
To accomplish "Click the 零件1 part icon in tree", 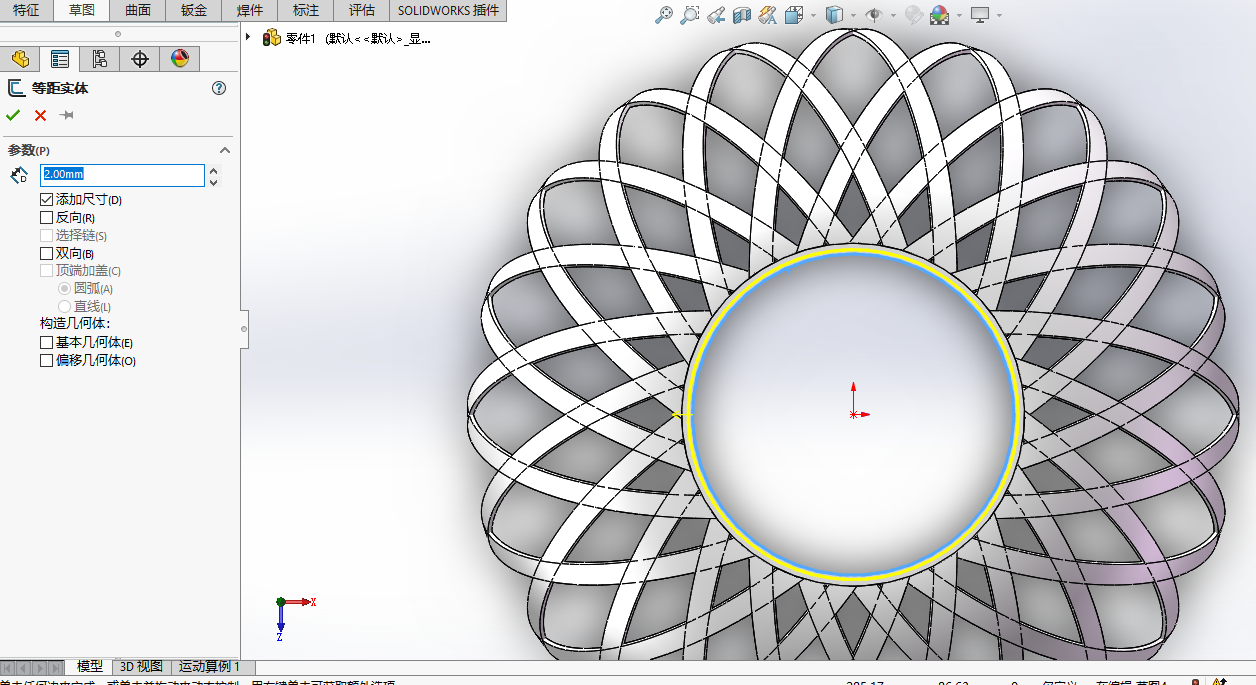I will click(272, 38).
